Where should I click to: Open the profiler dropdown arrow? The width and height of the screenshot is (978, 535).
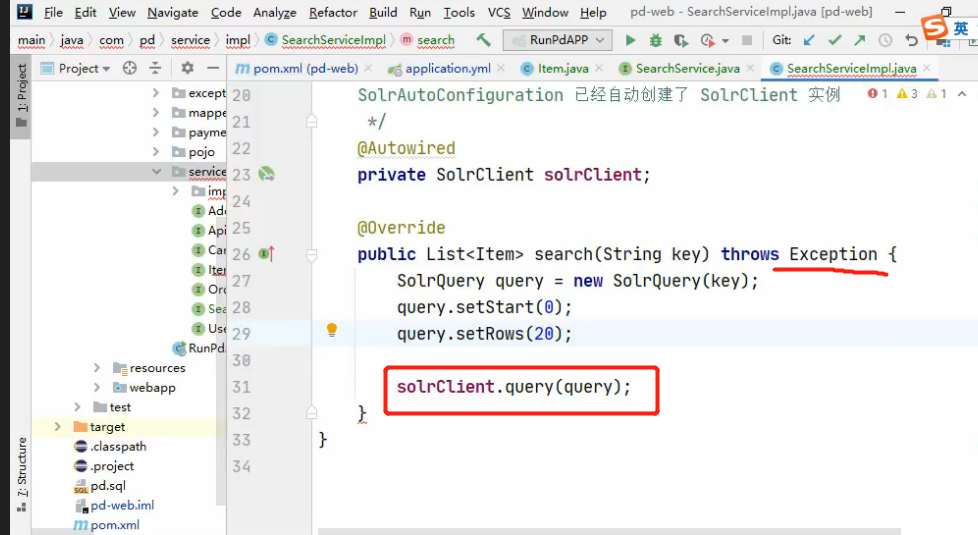725,41
